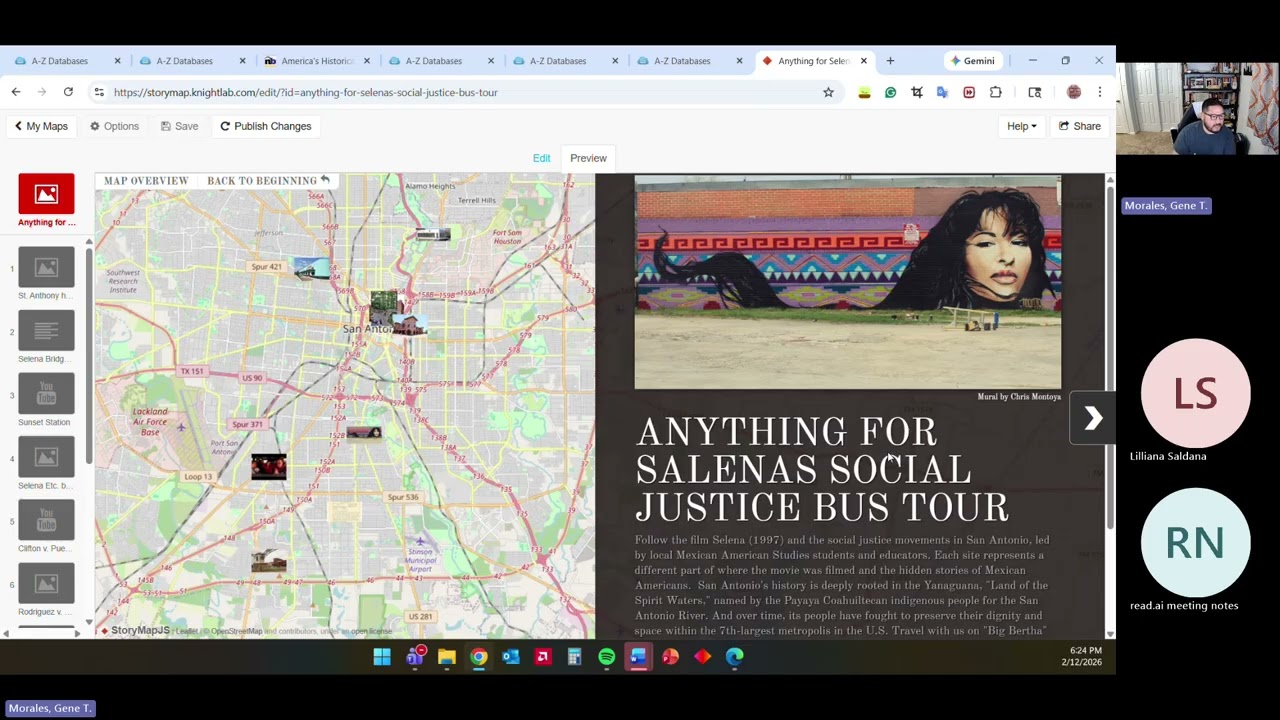Advance to next slide with right arrow
The width and height of the screenshot is (1280, 720).
pos(1093,419)
